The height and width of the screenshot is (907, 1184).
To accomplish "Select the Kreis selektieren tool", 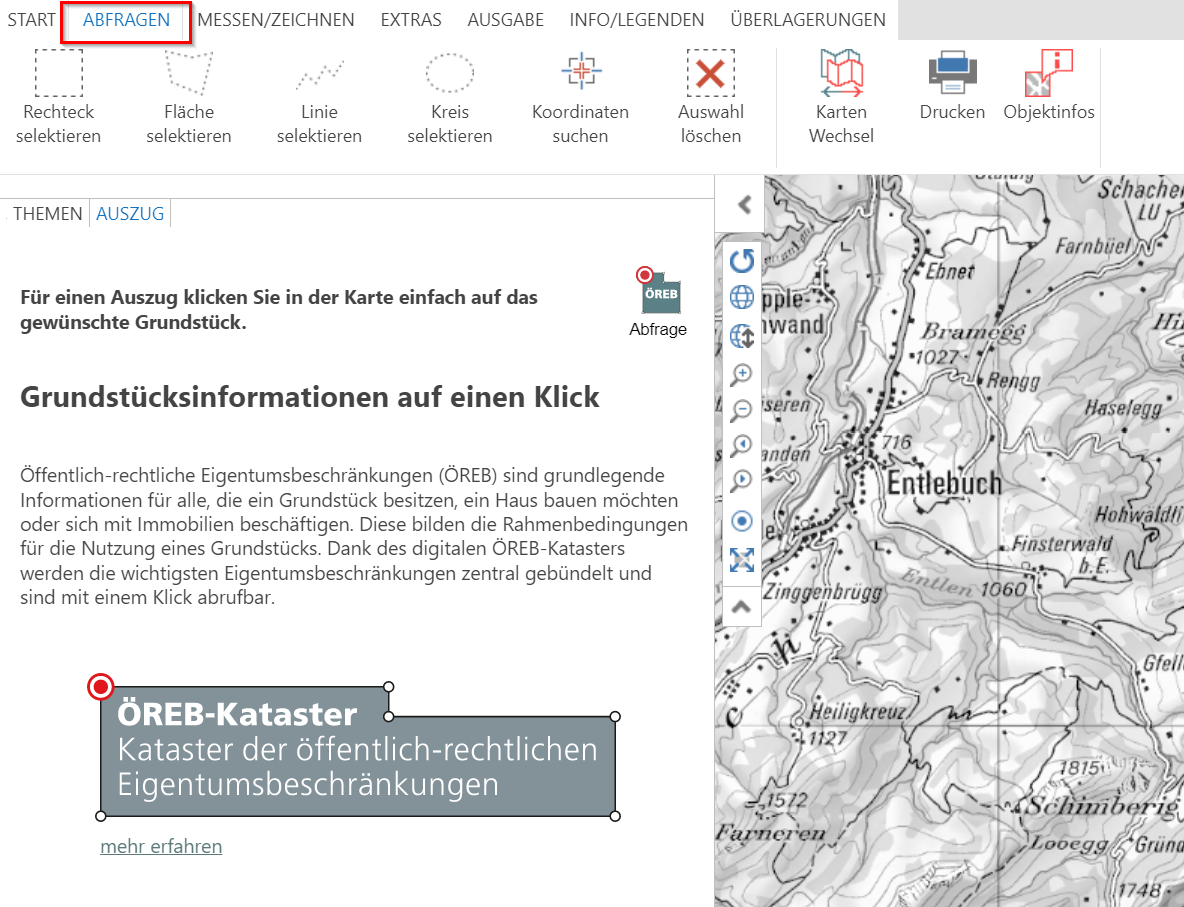I will point(449,90).
